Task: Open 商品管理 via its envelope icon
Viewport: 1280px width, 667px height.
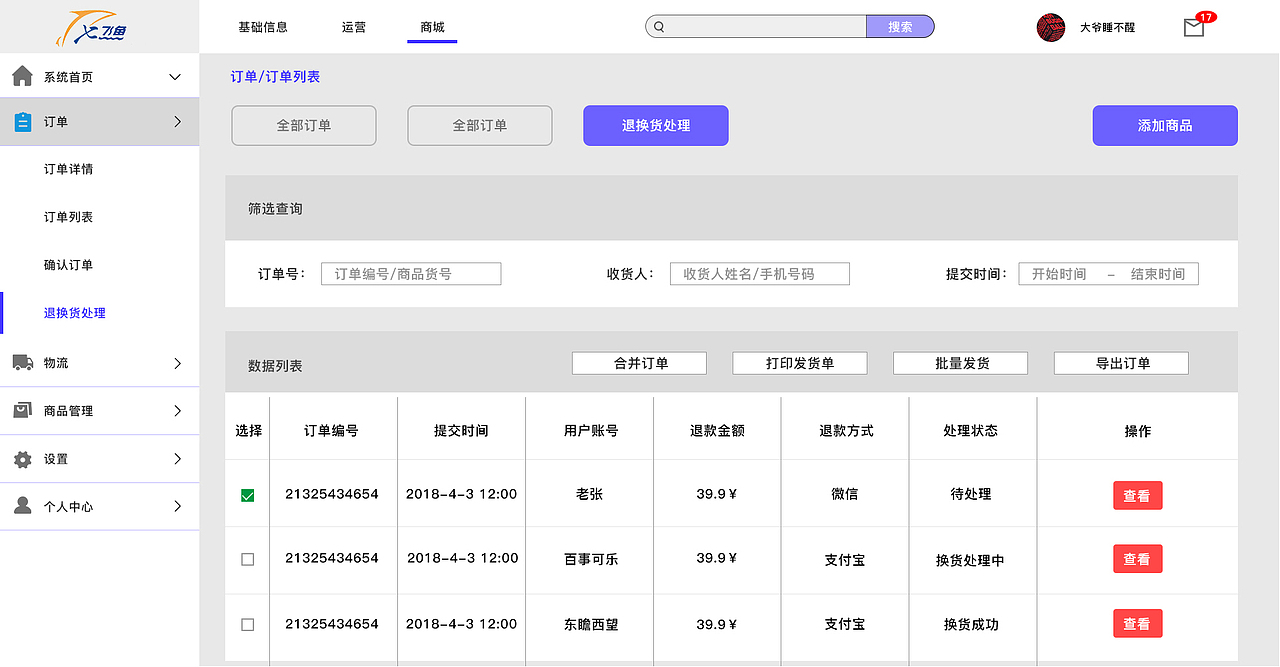Action: [21, 410]
